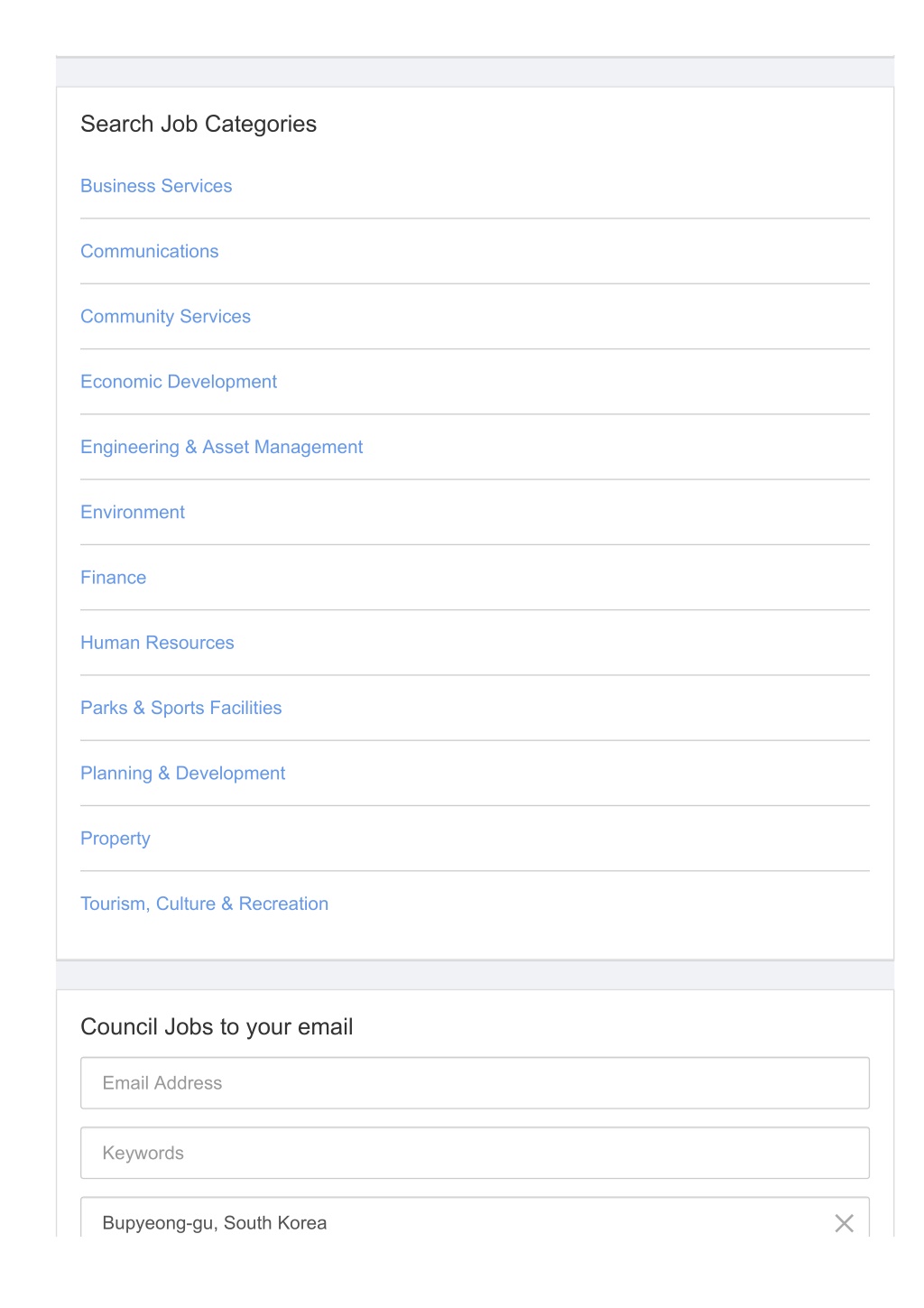This screenshot has height=1308, width=924.
Task: Open the Finance job category
Action: [x=113, y=578]
